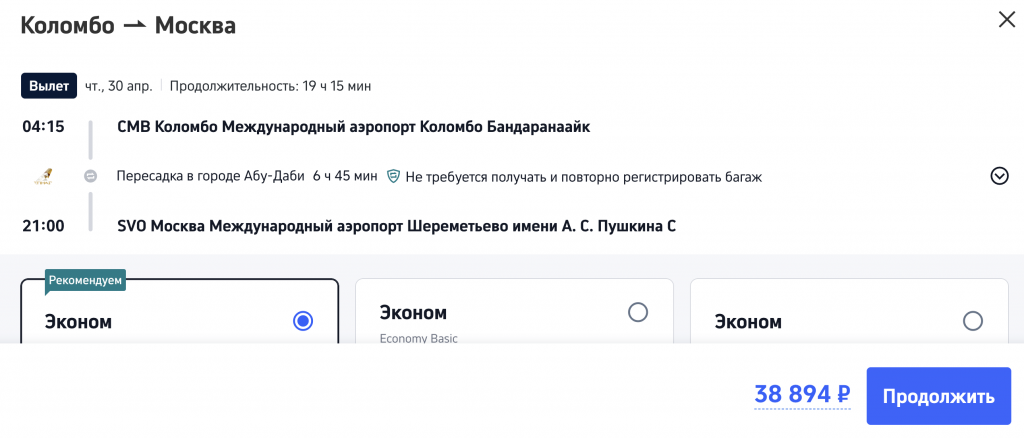The image size is (1024, 438).
Task: Click the Вылет departure badge
Action: point(49,86)
